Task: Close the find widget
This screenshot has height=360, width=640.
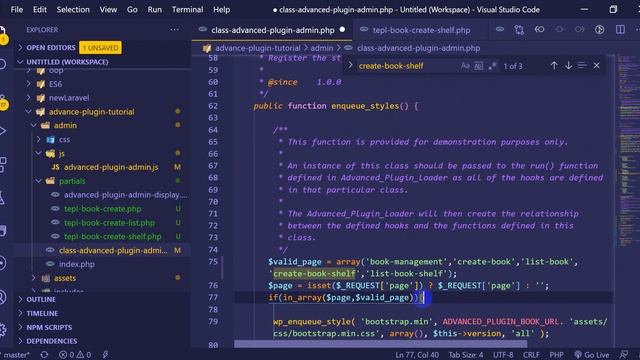Action: pos(596,65)
